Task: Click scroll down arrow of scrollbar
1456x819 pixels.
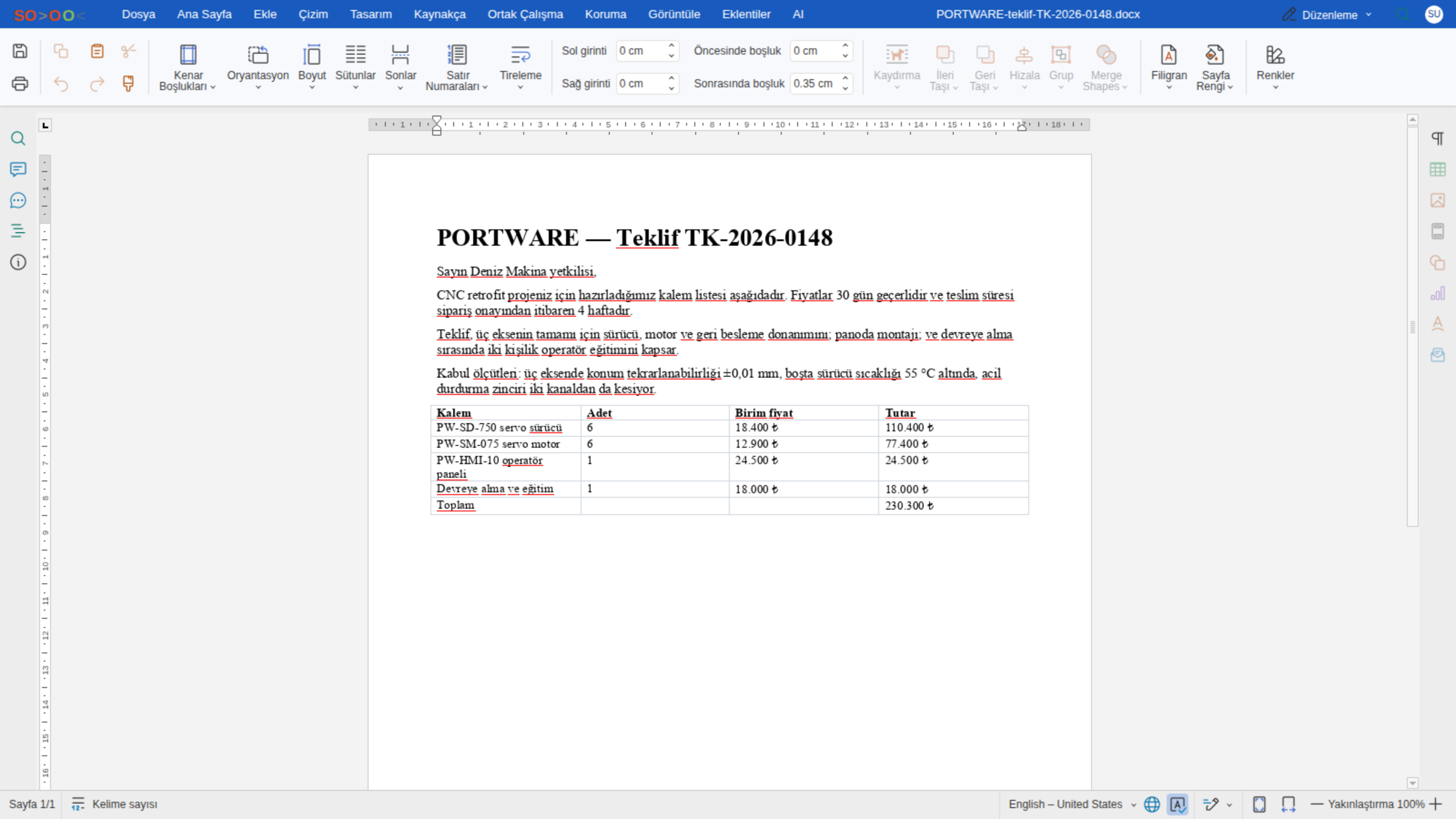Action: [x=1412, y=783]
